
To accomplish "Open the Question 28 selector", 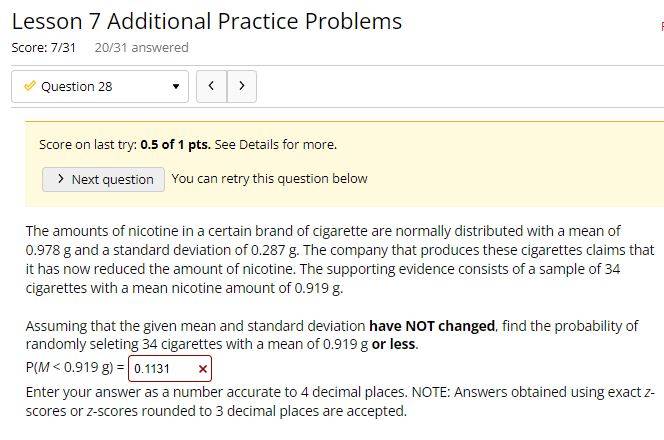I will (100, 86).
